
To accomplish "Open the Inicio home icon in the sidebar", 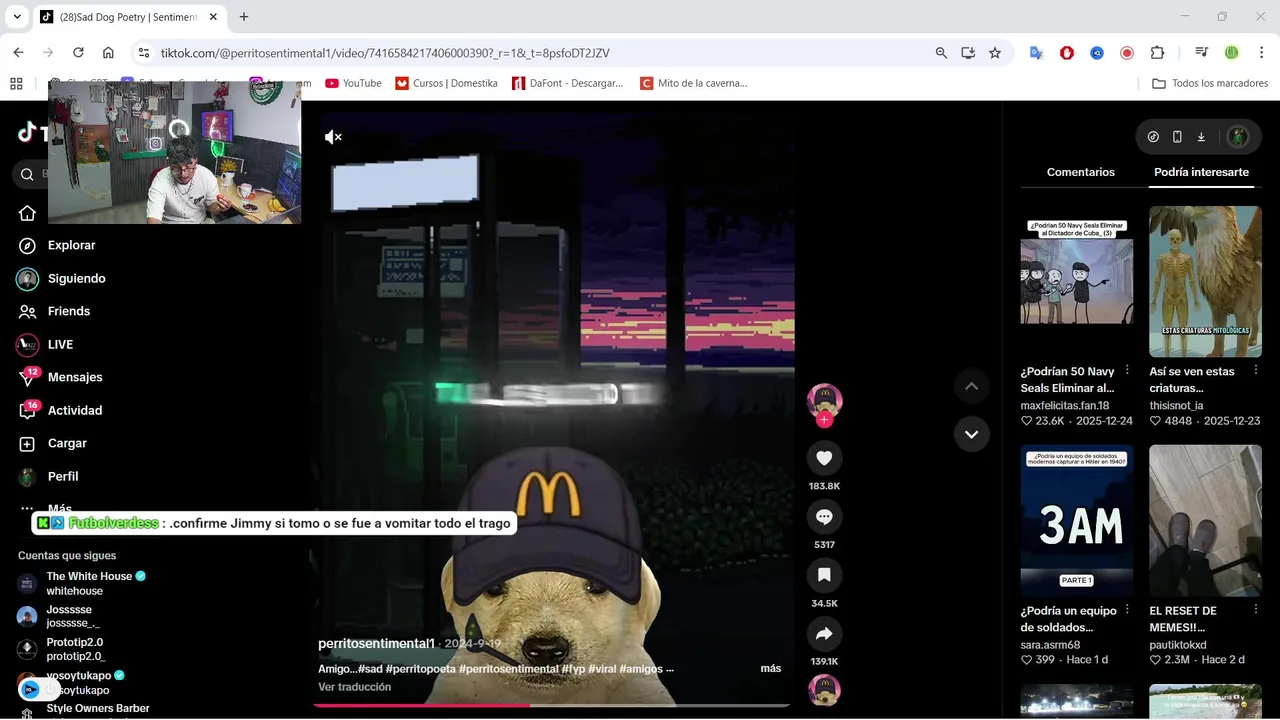I will (x=27, y=213).
